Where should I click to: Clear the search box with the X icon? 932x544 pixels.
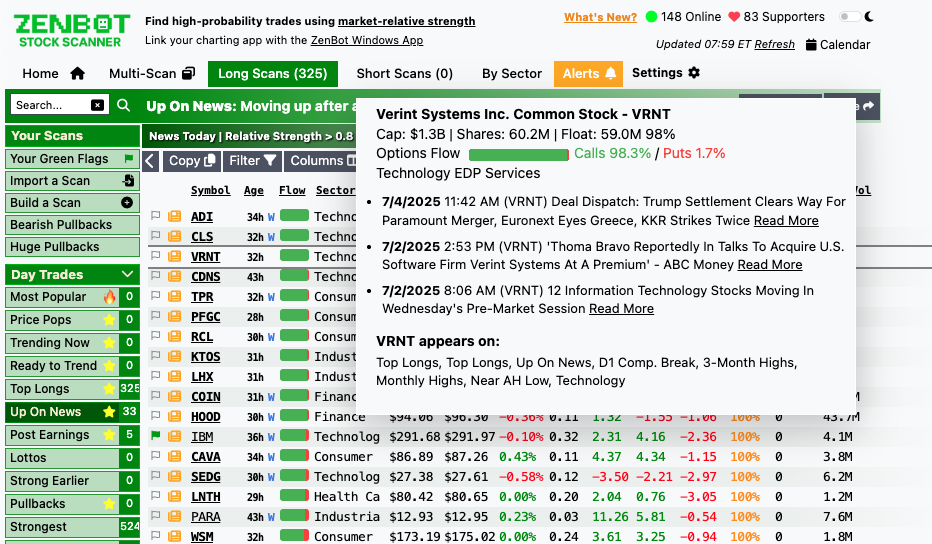[97, 105]
